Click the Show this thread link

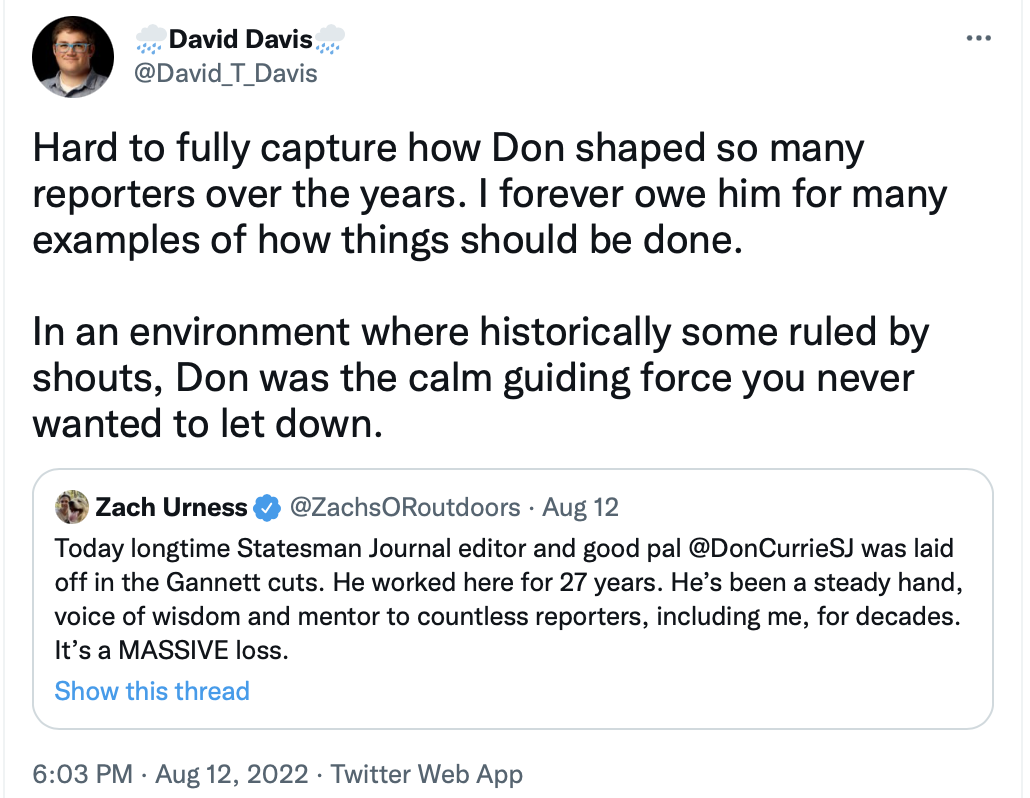[x=152, y=690]
